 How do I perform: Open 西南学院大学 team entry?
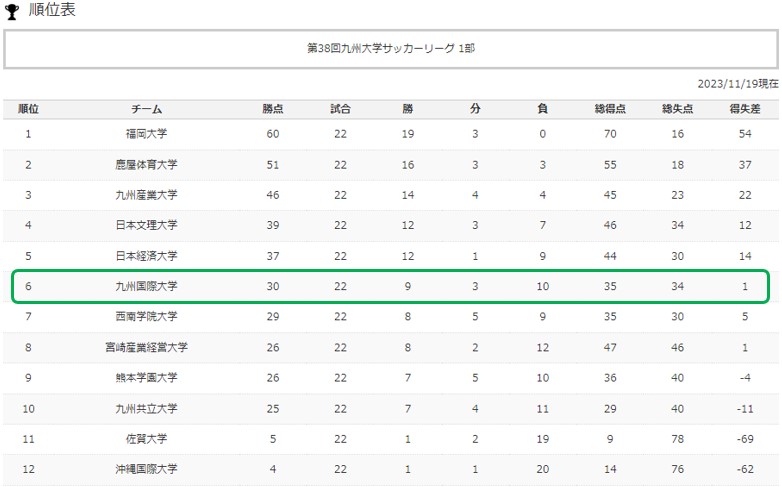pyautogui.click(x=146, y=316)
